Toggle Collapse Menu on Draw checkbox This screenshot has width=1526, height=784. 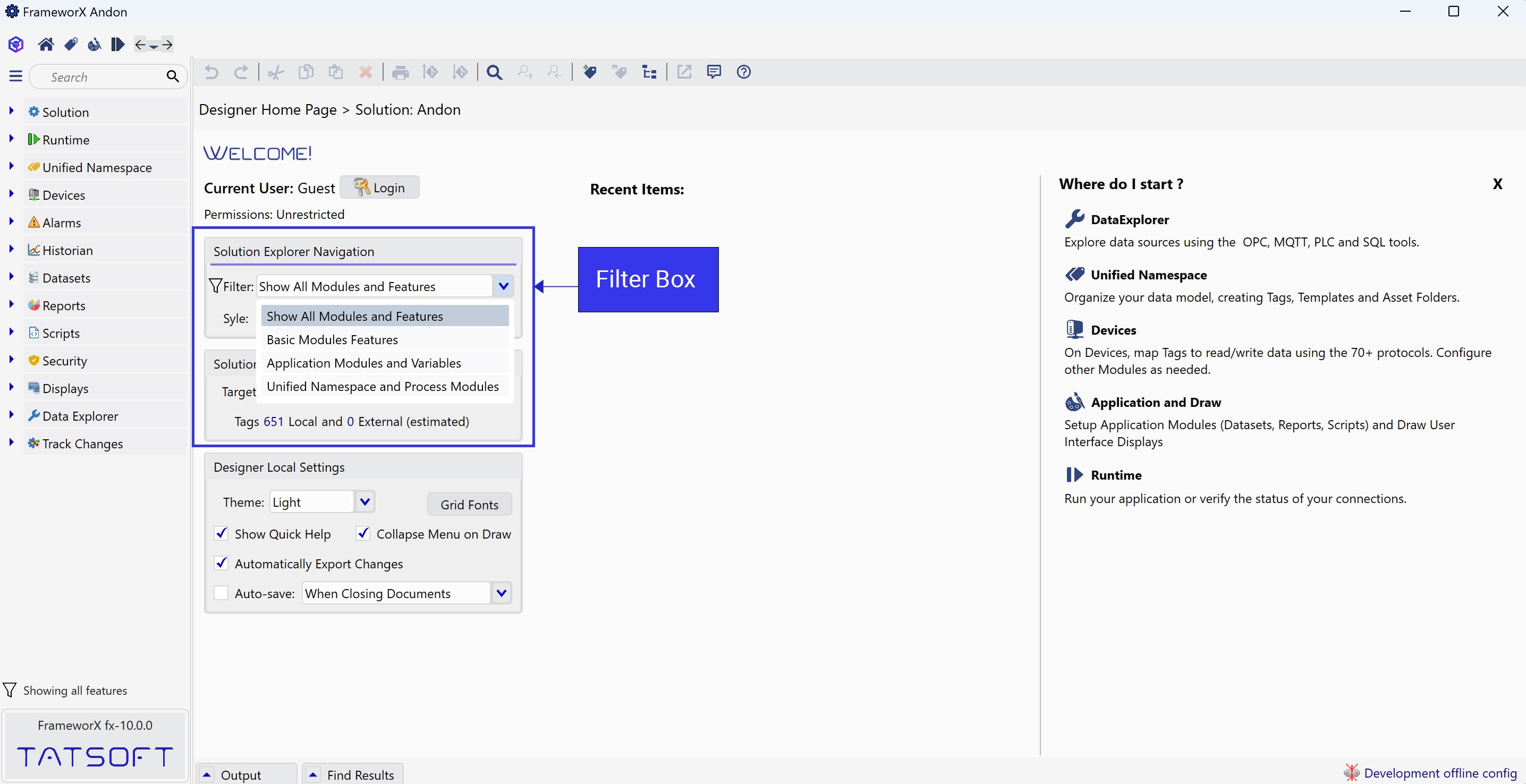coord(363,533)
